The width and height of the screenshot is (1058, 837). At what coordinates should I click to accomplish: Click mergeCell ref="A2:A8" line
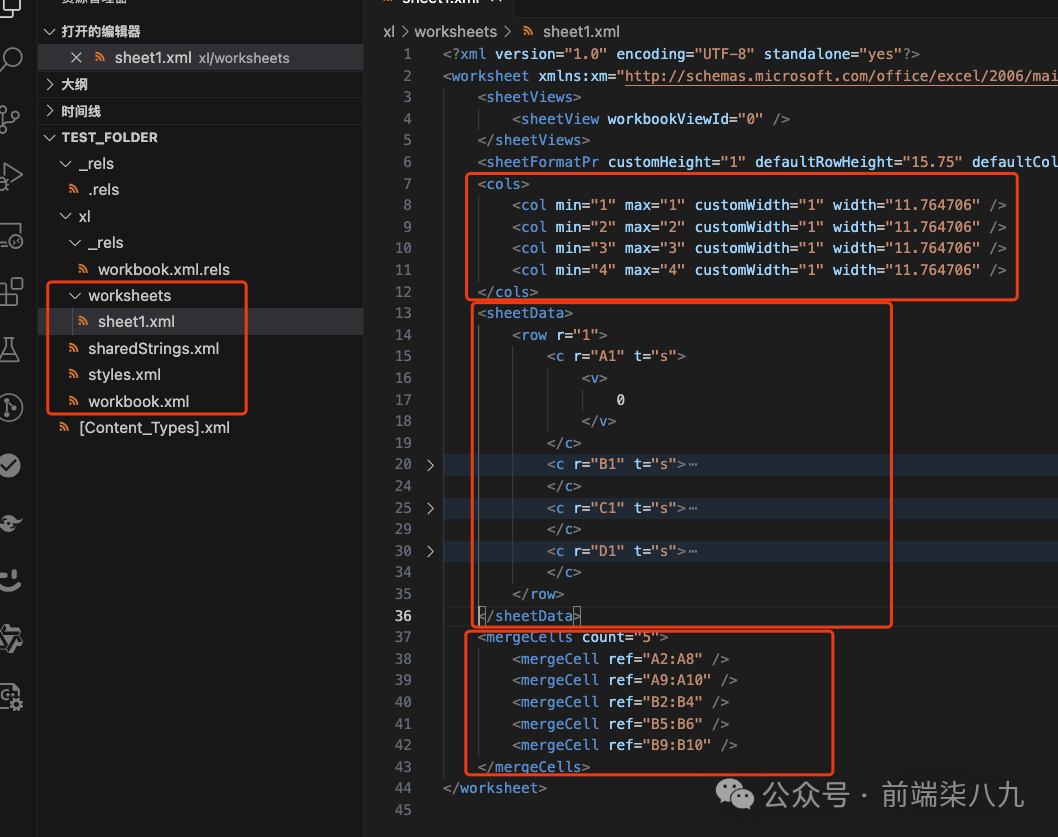[620, 659]
